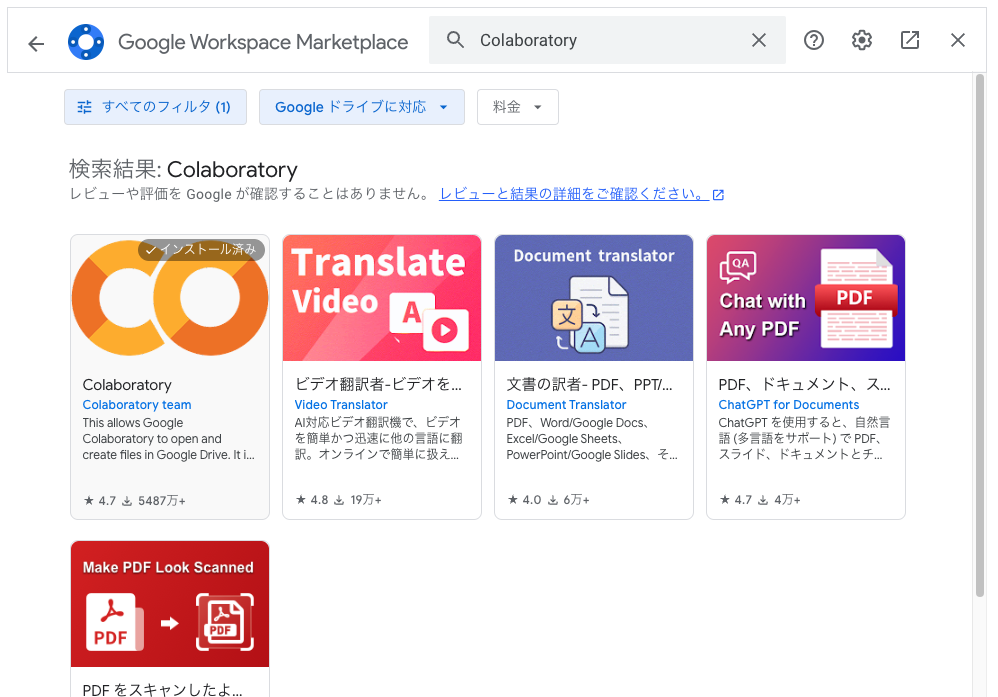
Task: Click the インストール済み badge on Colaboratory
Action: 201,250
